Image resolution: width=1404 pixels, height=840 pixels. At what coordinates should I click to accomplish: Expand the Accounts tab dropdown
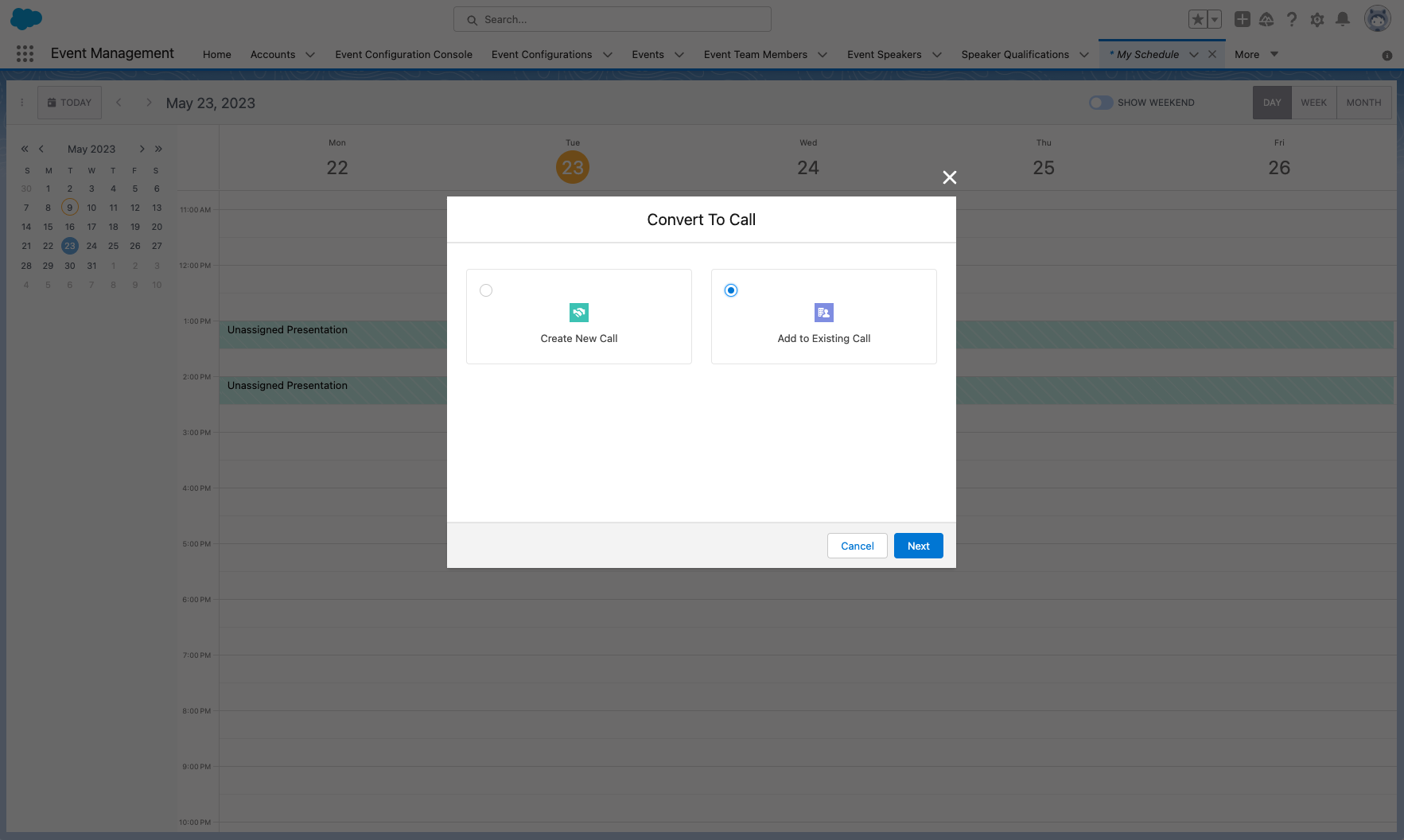[310, 55]
